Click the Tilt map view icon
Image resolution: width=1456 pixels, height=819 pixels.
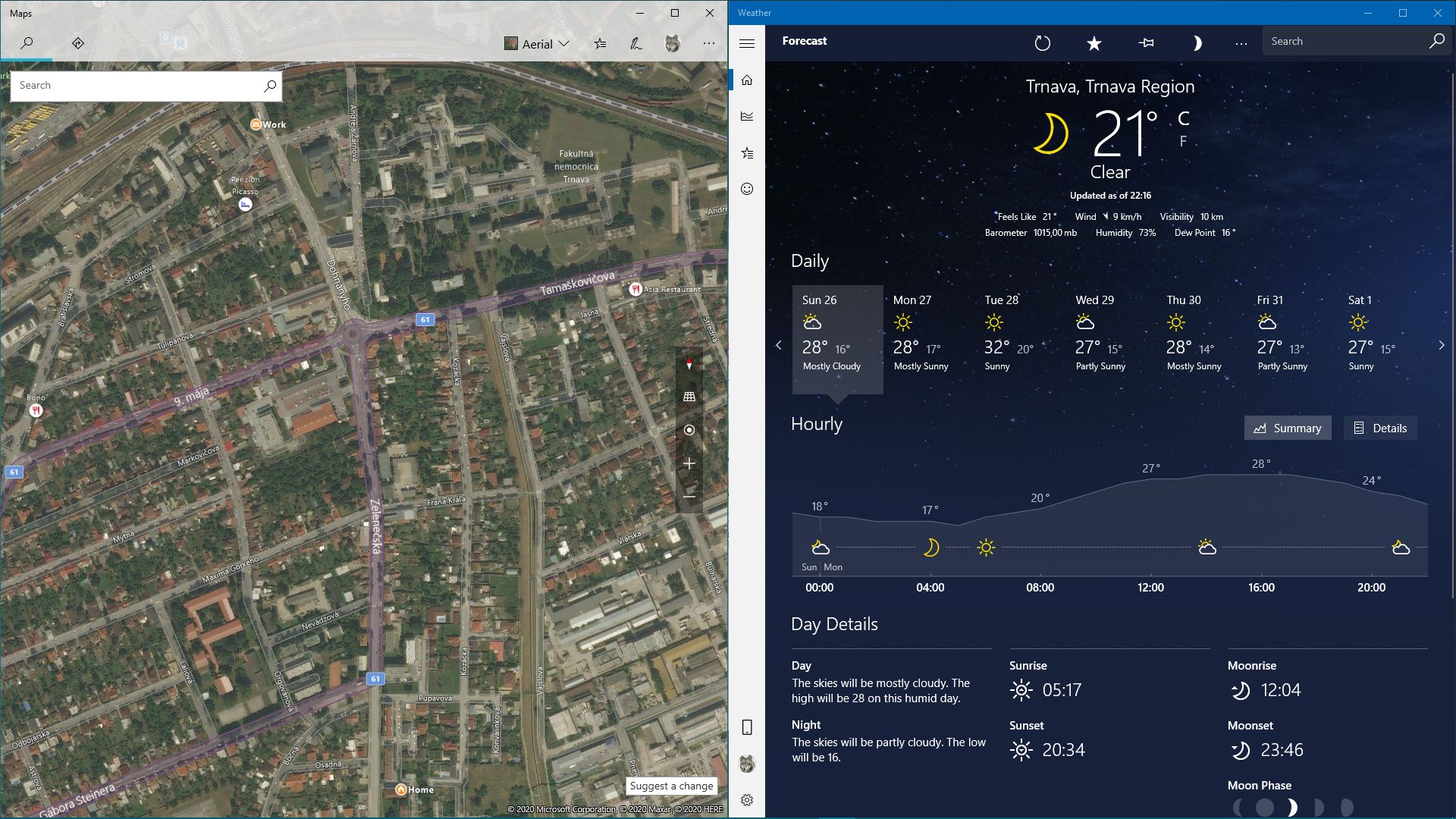(689, 397)
